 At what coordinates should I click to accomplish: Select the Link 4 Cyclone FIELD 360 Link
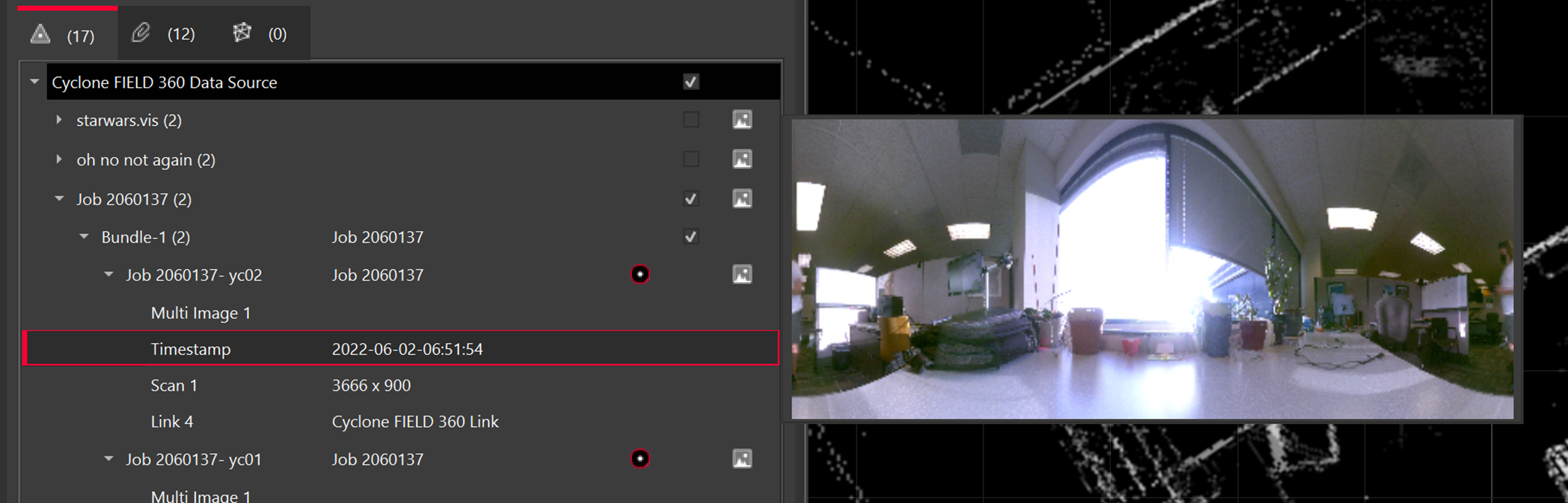tap(415, 421)
